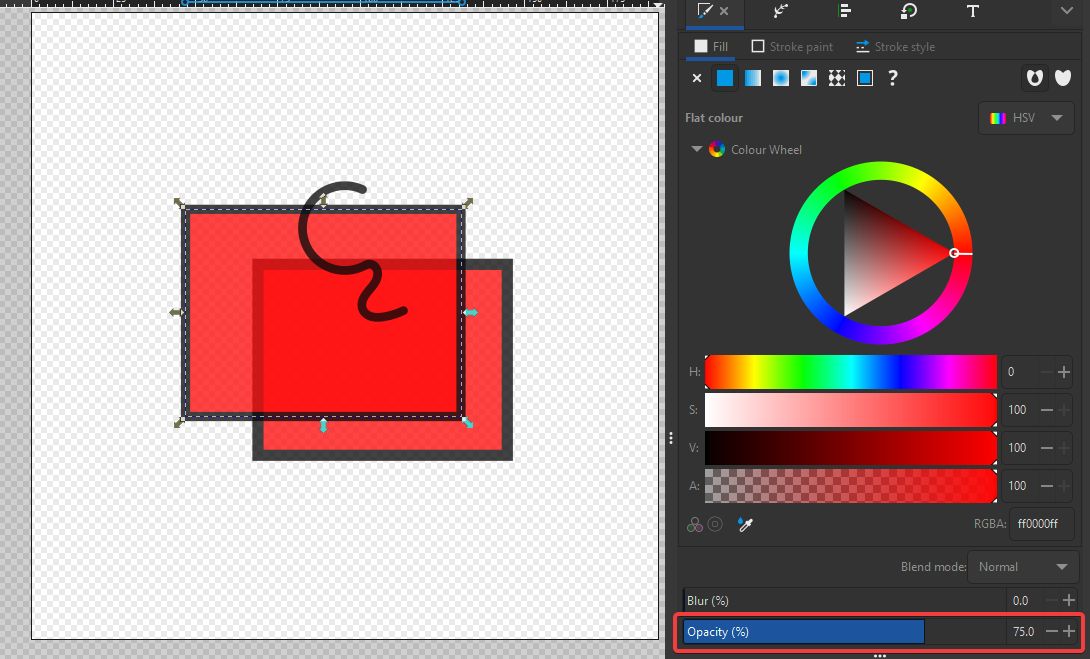The height and width of the screenshot is (659, 1090).
Task: Set fill to No paint (X)
Action: [697, 79]
